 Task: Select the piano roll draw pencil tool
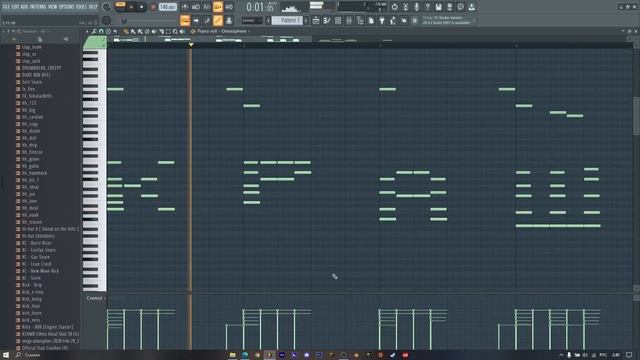[126, 31]
